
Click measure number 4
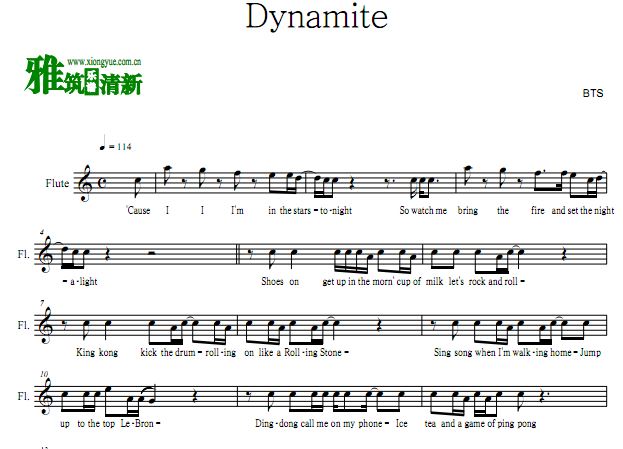click(x=42, y=232)
